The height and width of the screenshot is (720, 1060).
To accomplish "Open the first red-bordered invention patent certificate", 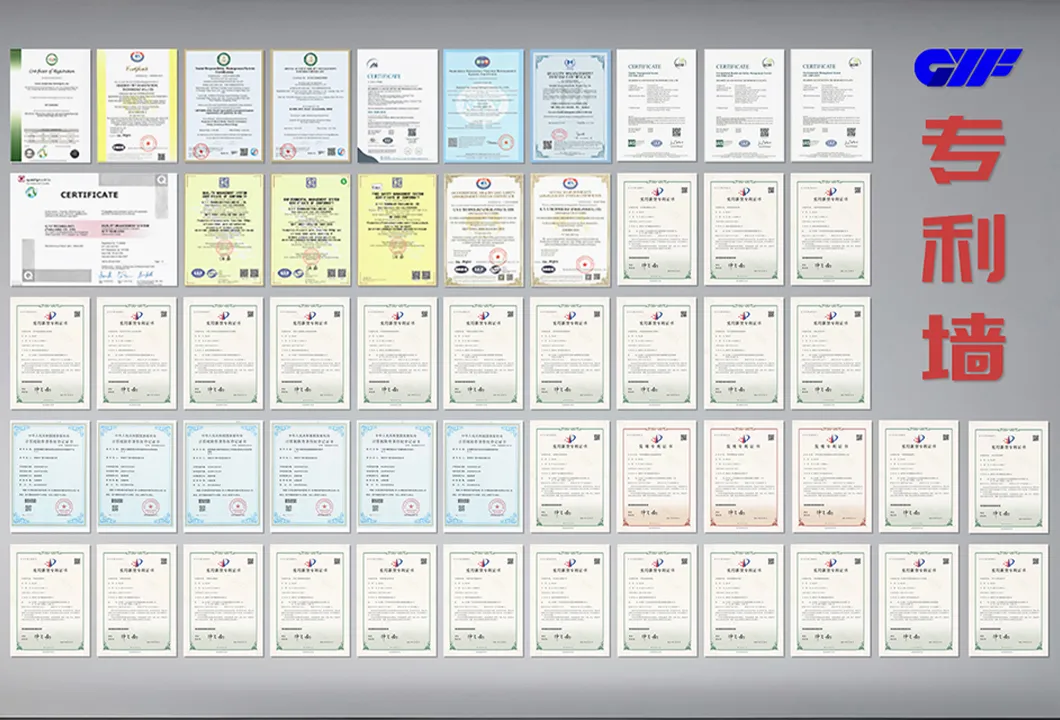I will [x=656, y=476].
